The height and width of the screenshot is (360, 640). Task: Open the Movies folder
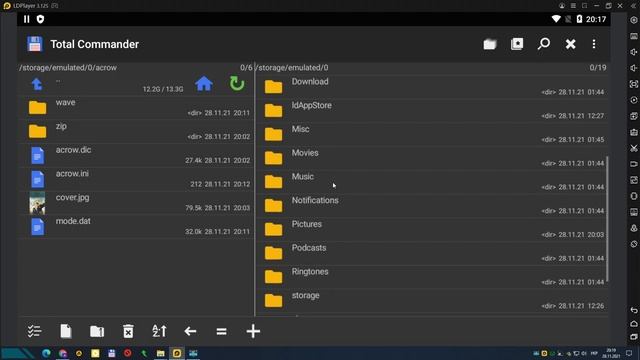point(432,158)
